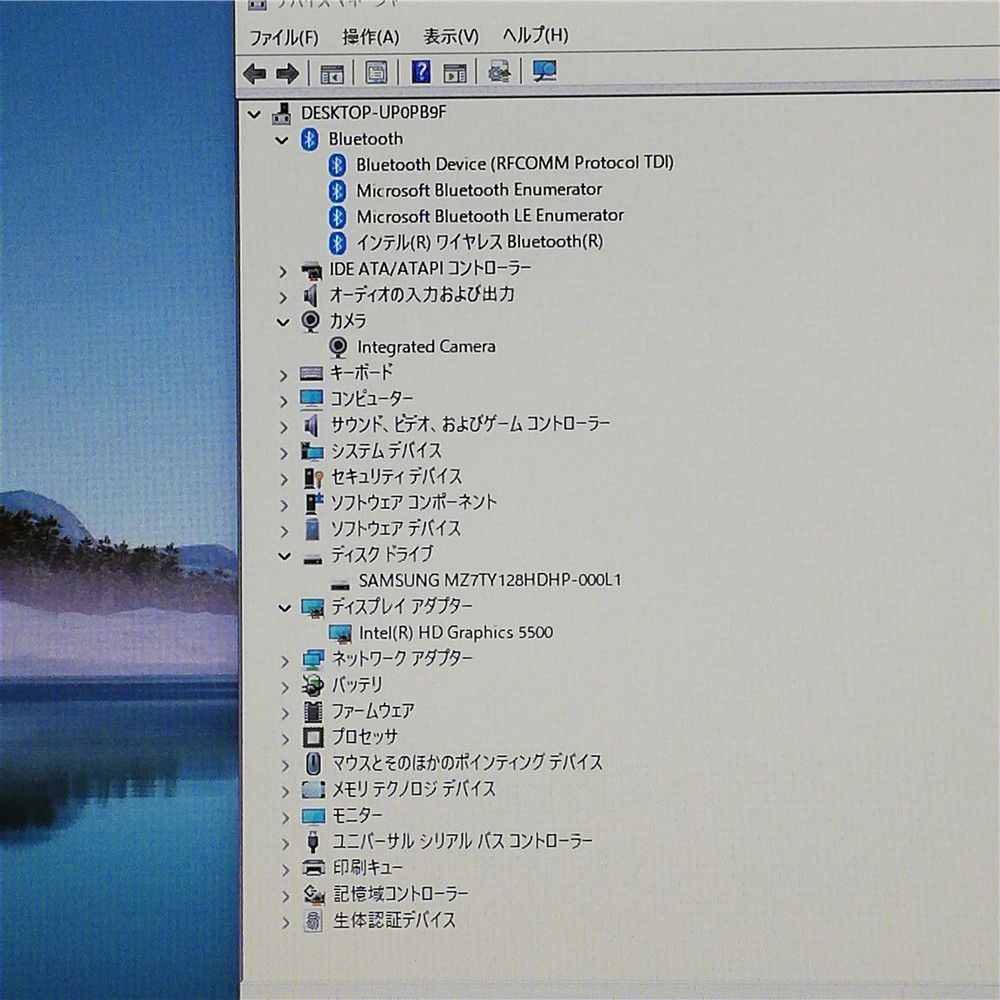This screenshot has width=1000, height=1000.
Task: Select SAMSUNG MZ7TY128HDHP-000L1 disk drive
Action: [x=490, y=580]
